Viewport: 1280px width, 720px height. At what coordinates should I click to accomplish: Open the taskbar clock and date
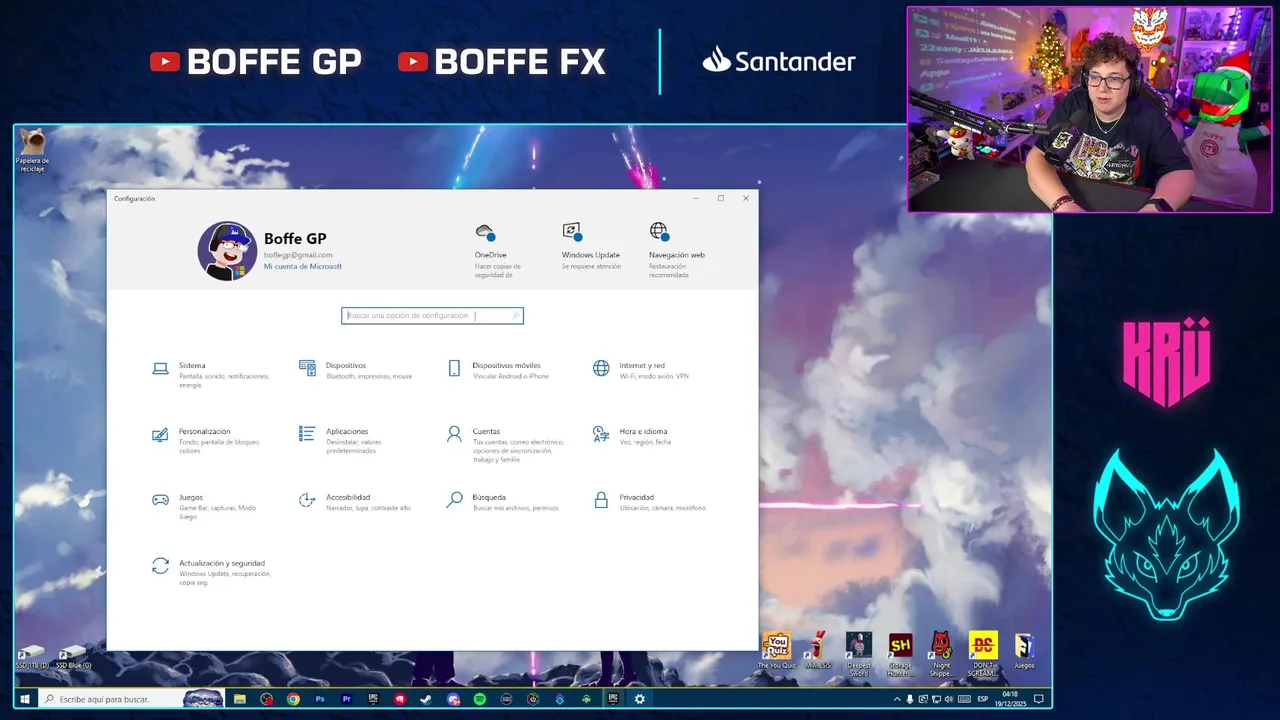1011,699
